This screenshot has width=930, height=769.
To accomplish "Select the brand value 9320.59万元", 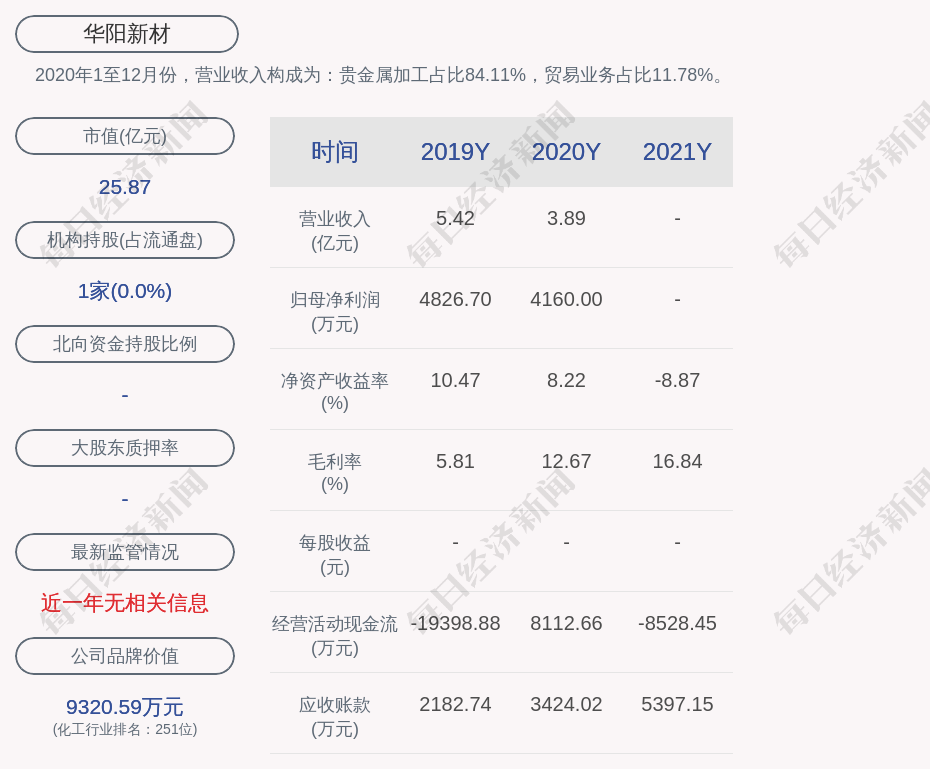I will tap(125, 707).
